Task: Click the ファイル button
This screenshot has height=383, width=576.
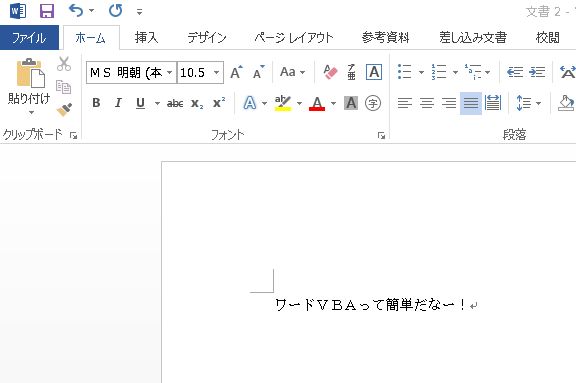Action: [29, 37]
